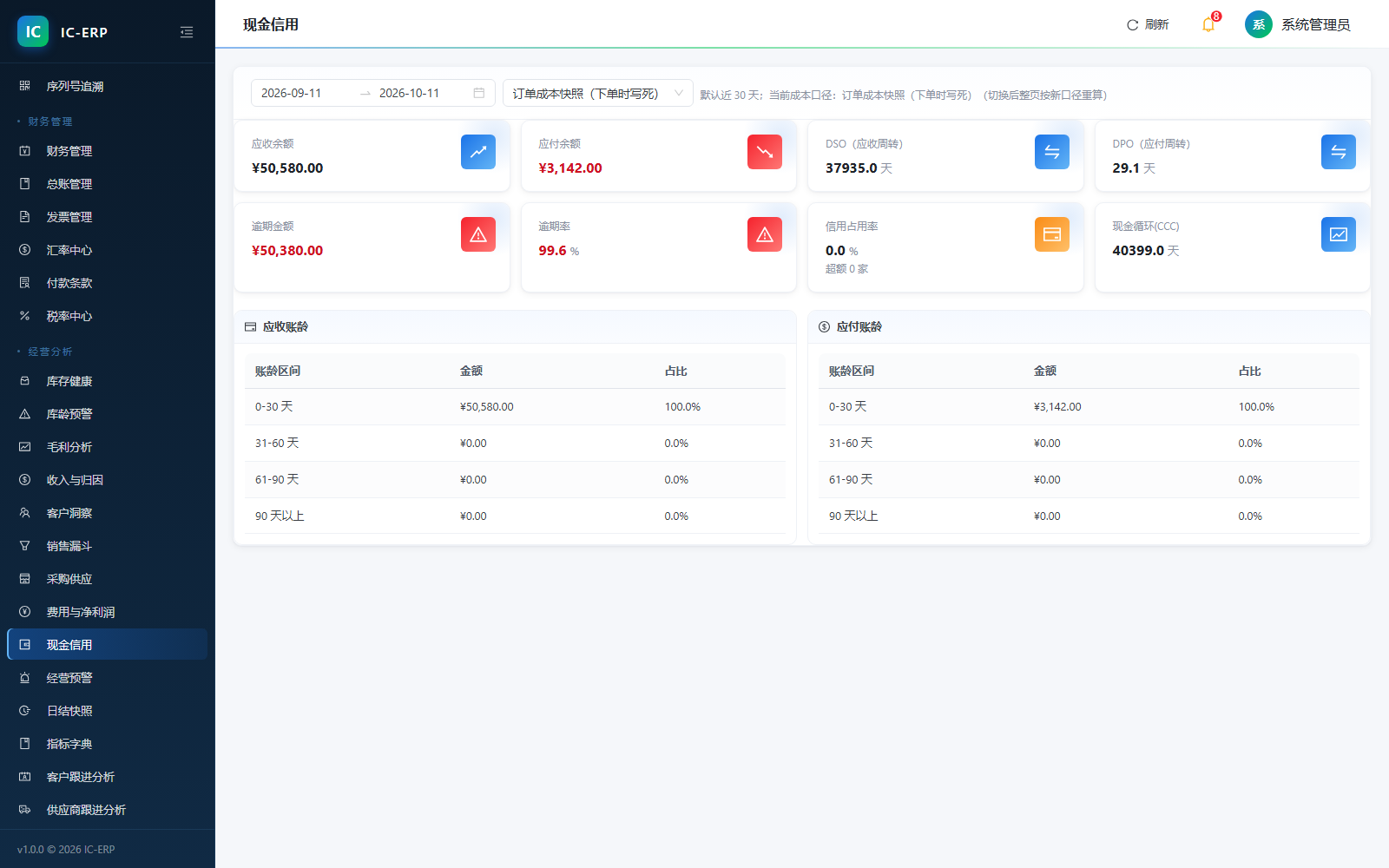The height and width of the screenshot is (868, 1389).
Task: Open 指标字典 in the sidebar
Action: (108, 744)
